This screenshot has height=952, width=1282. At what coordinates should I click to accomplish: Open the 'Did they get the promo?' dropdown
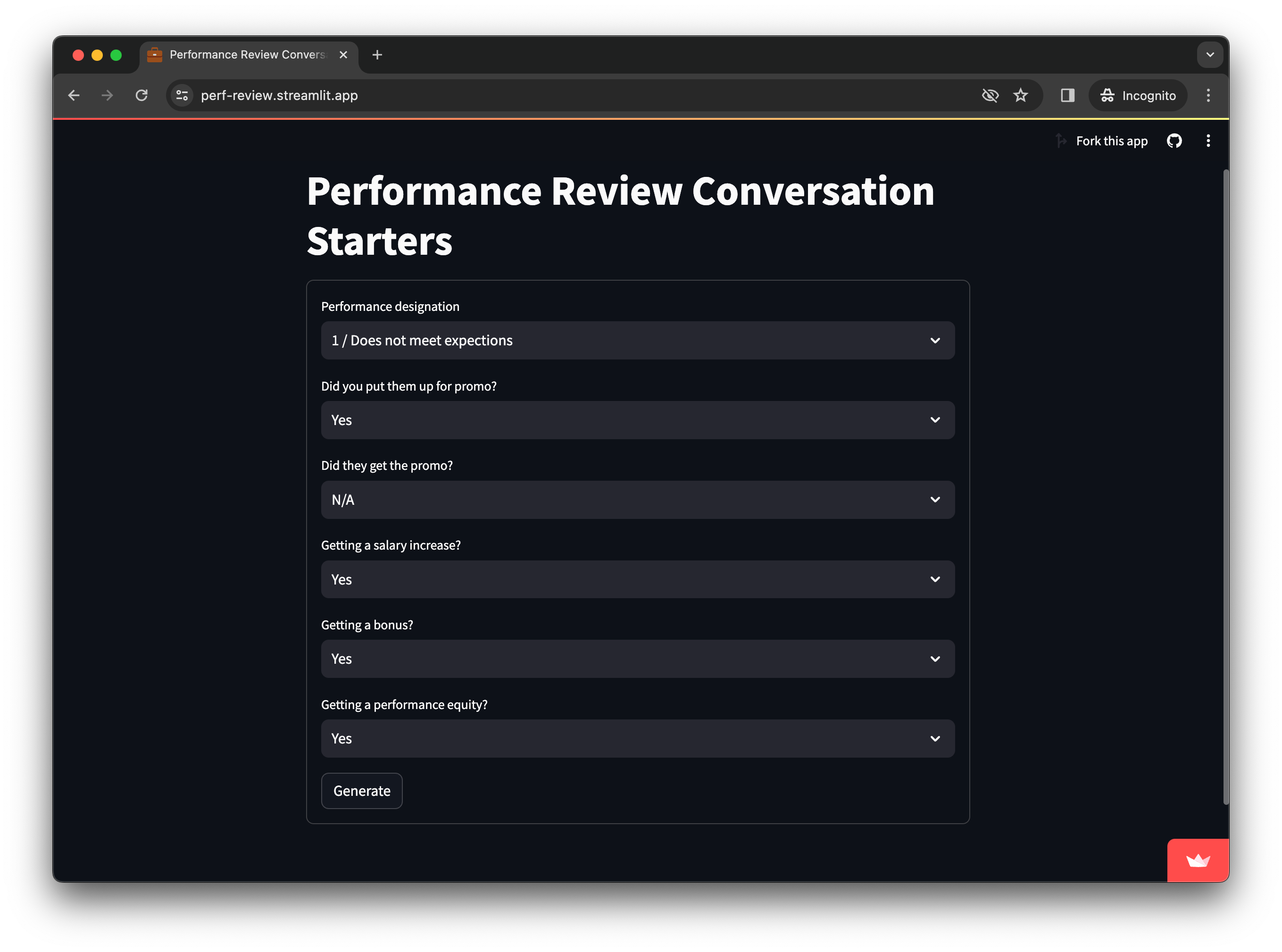click(637, 500)
